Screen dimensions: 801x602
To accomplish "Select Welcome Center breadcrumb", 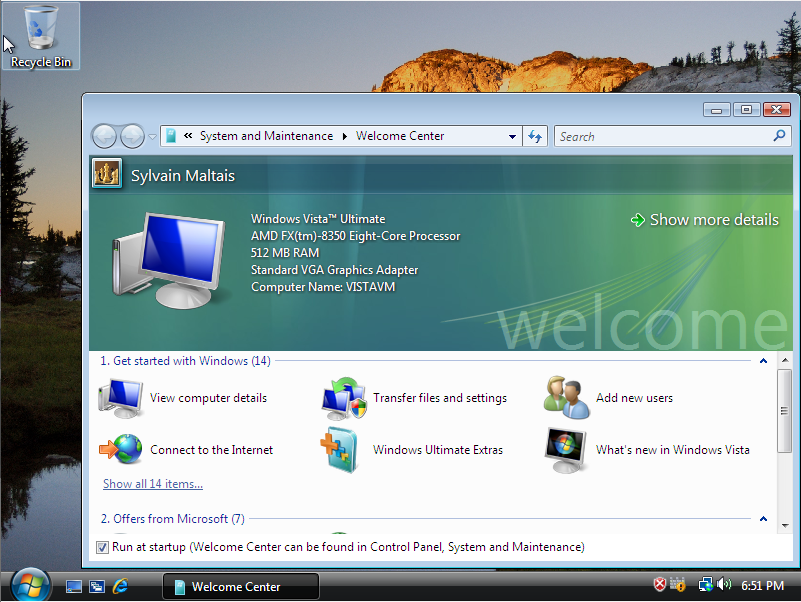I will tap(400, 136).
